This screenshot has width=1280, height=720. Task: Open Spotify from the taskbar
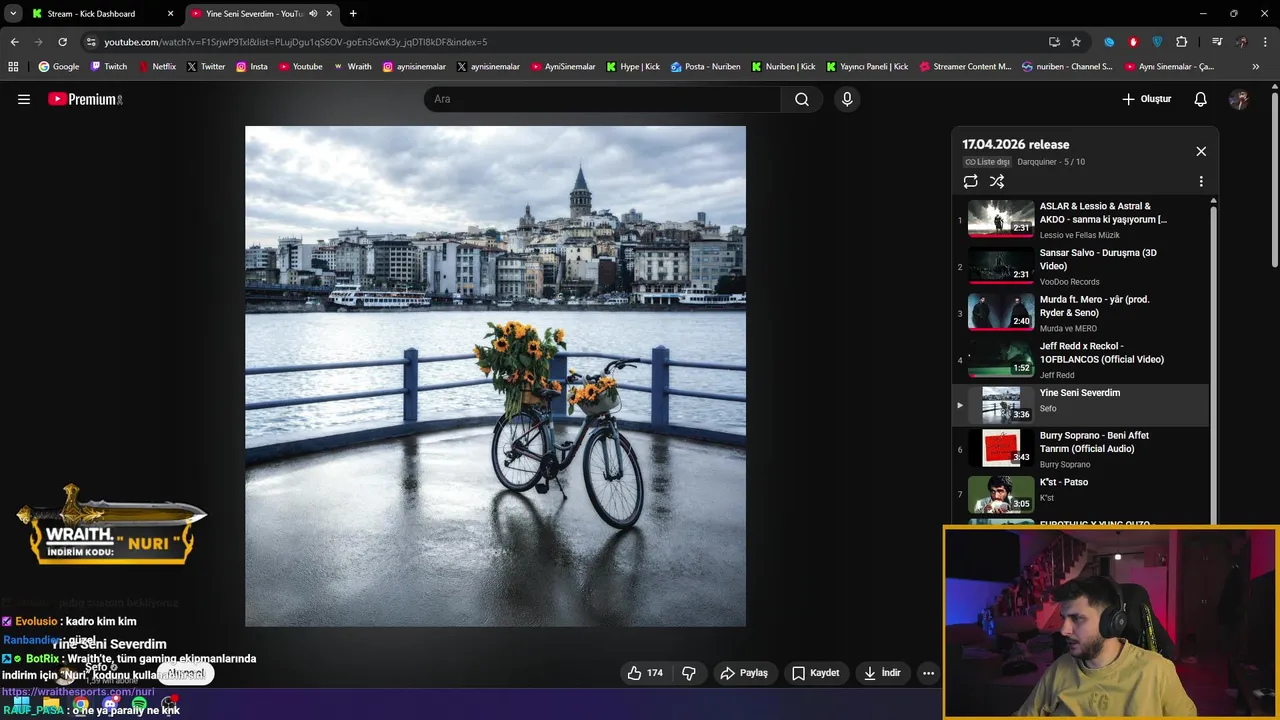click(x=139, y=705)
